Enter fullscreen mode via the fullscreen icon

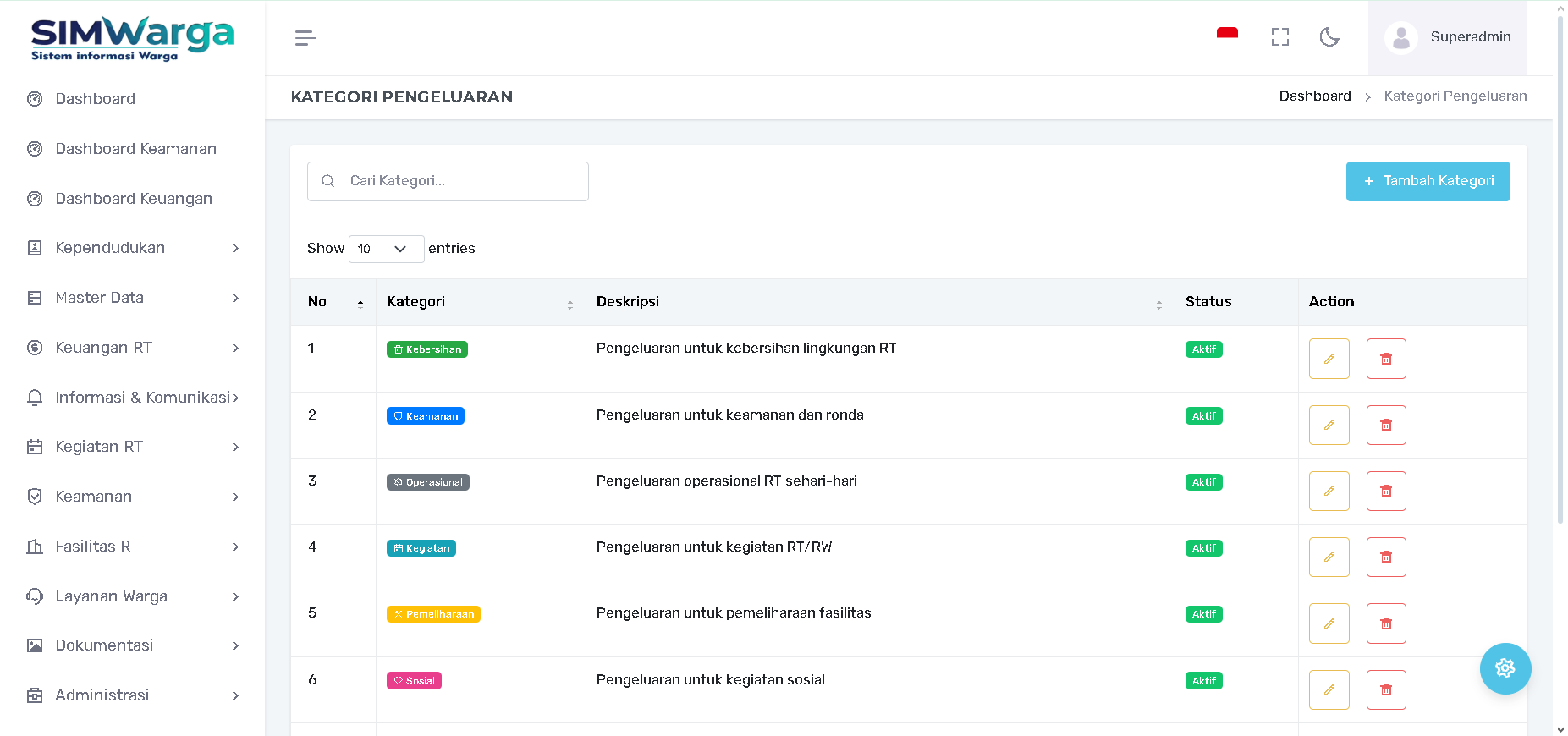click(1279, 37)
